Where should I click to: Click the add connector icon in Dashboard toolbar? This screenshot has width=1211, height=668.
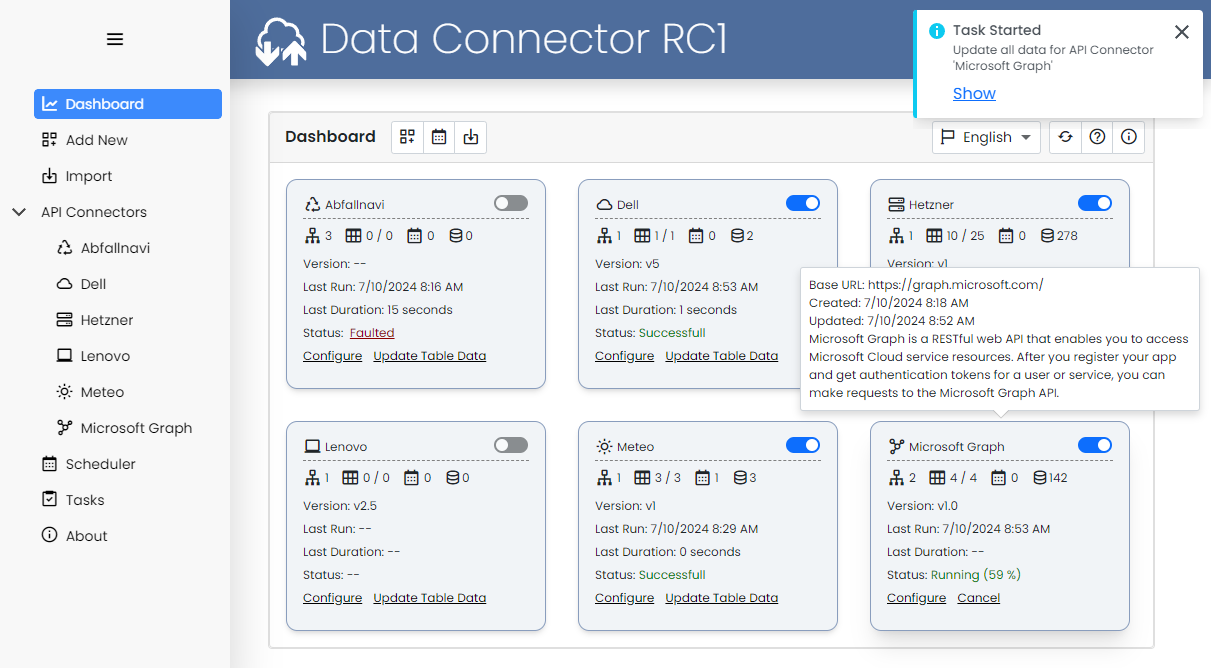407,137
